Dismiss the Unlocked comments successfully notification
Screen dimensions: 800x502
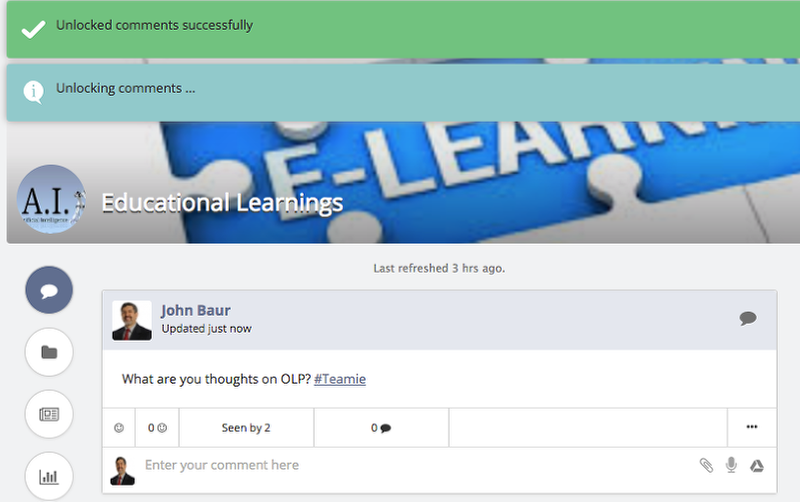403,29
